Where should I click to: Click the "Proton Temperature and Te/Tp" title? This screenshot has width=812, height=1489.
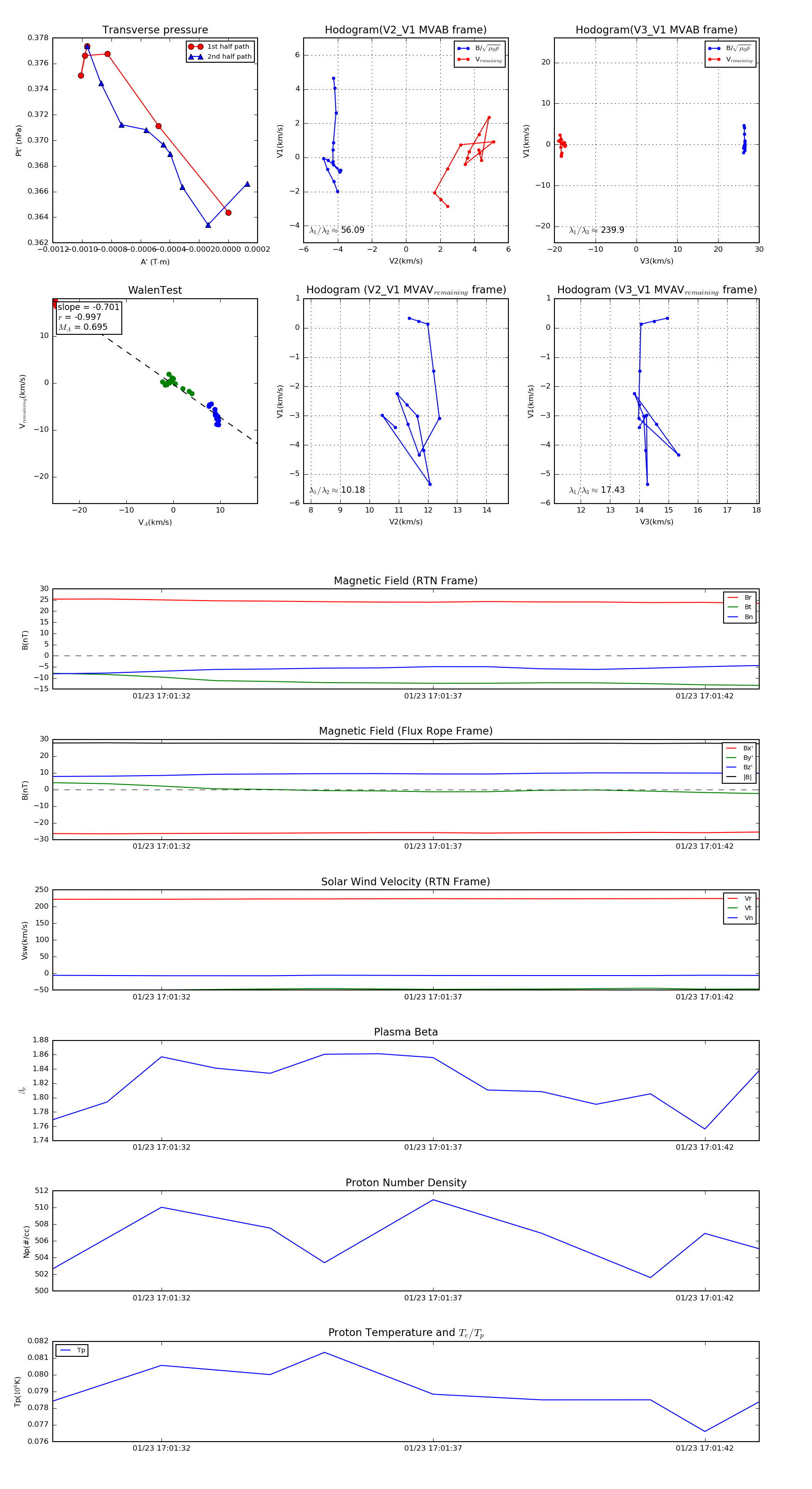pyautogui.click(x=406, y=1333)
